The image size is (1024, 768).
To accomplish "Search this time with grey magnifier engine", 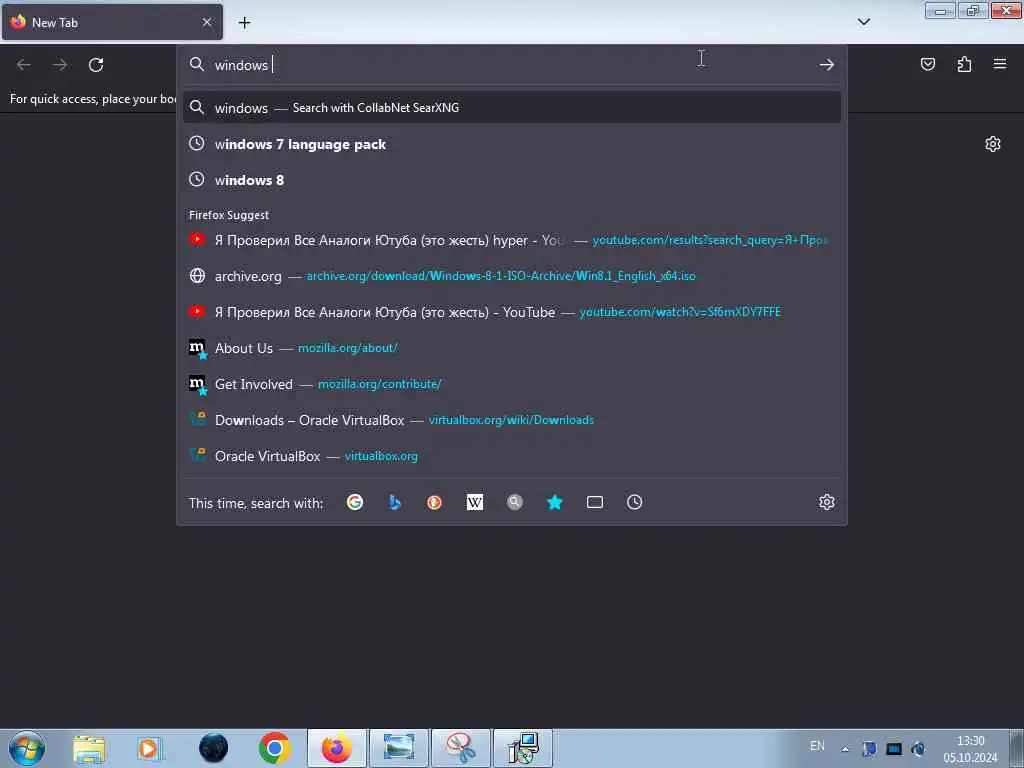I will [x=515, y=502].
